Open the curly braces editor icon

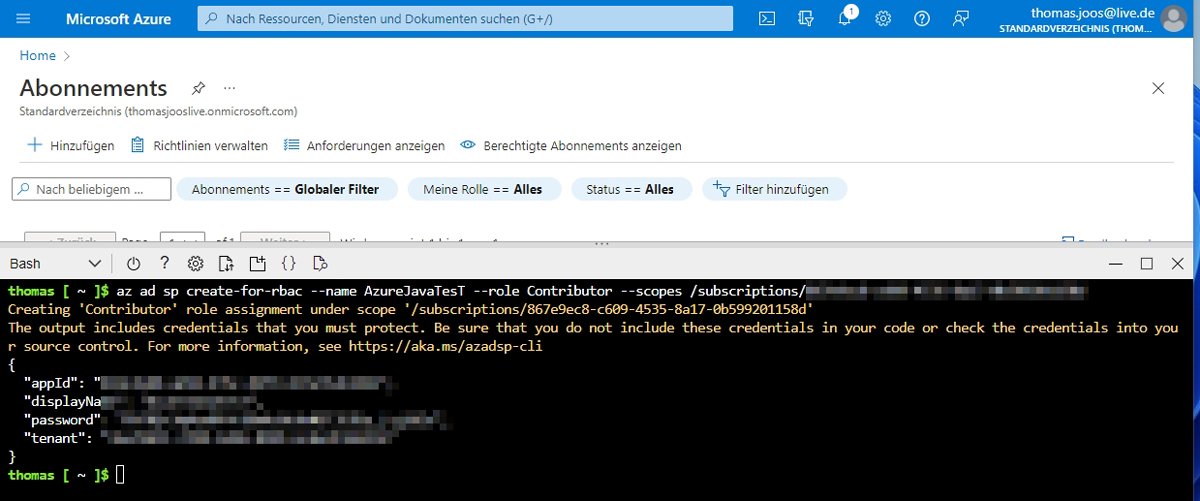click(x=288, y=264)
